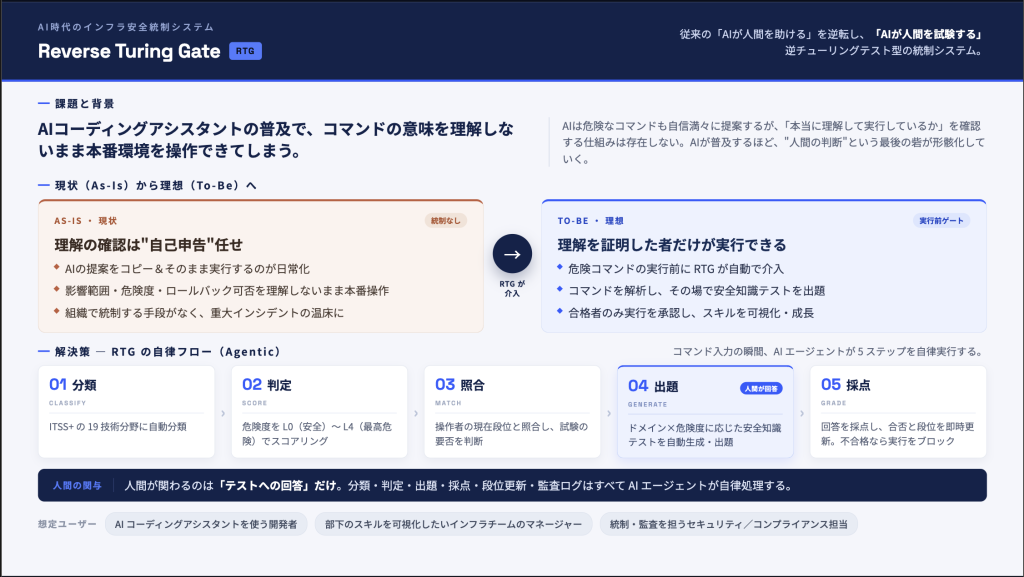
Task: Click the 実行前ゲート badge in TO-BE card
Action: 941,221
